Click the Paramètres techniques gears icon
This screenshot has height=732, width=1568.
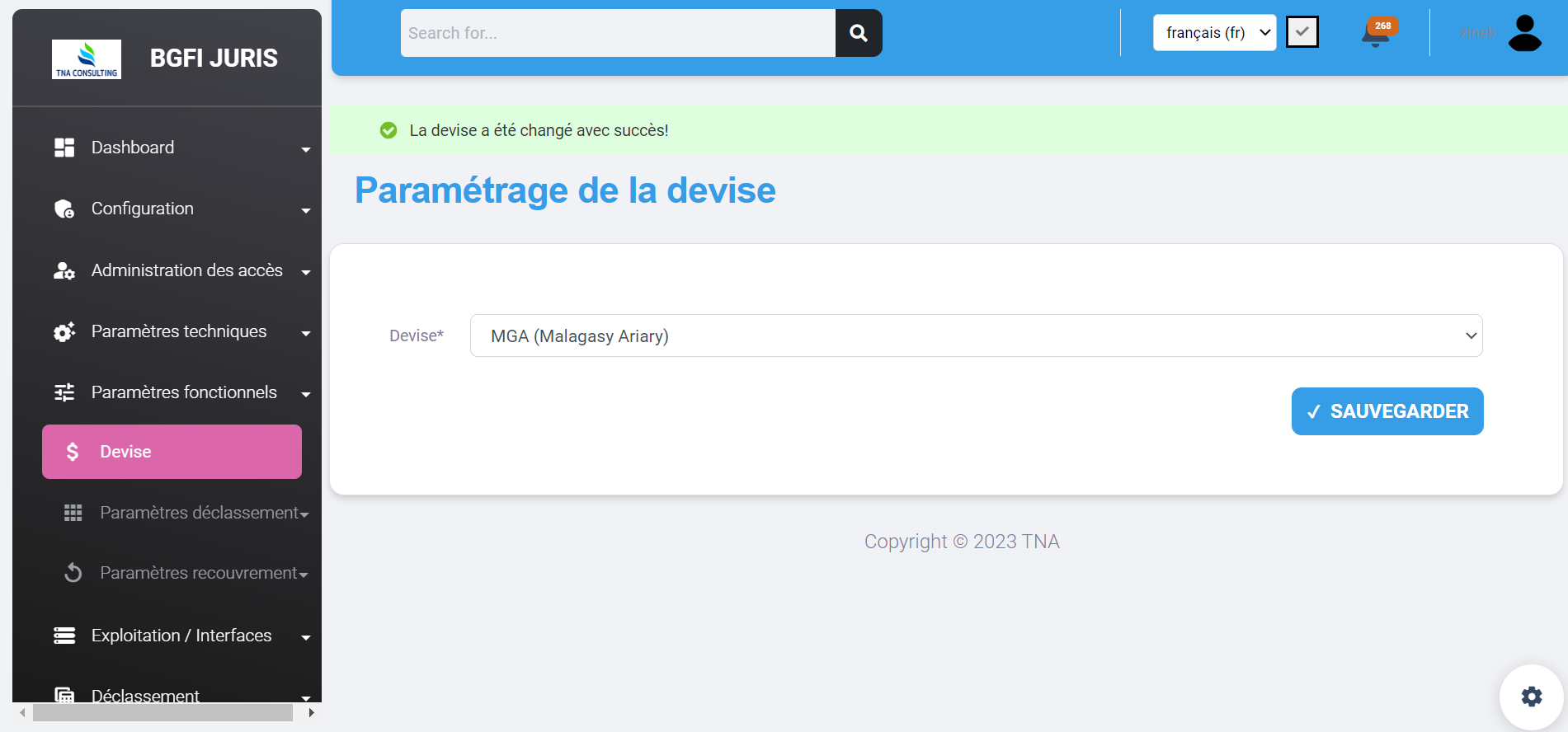point(64,331)
